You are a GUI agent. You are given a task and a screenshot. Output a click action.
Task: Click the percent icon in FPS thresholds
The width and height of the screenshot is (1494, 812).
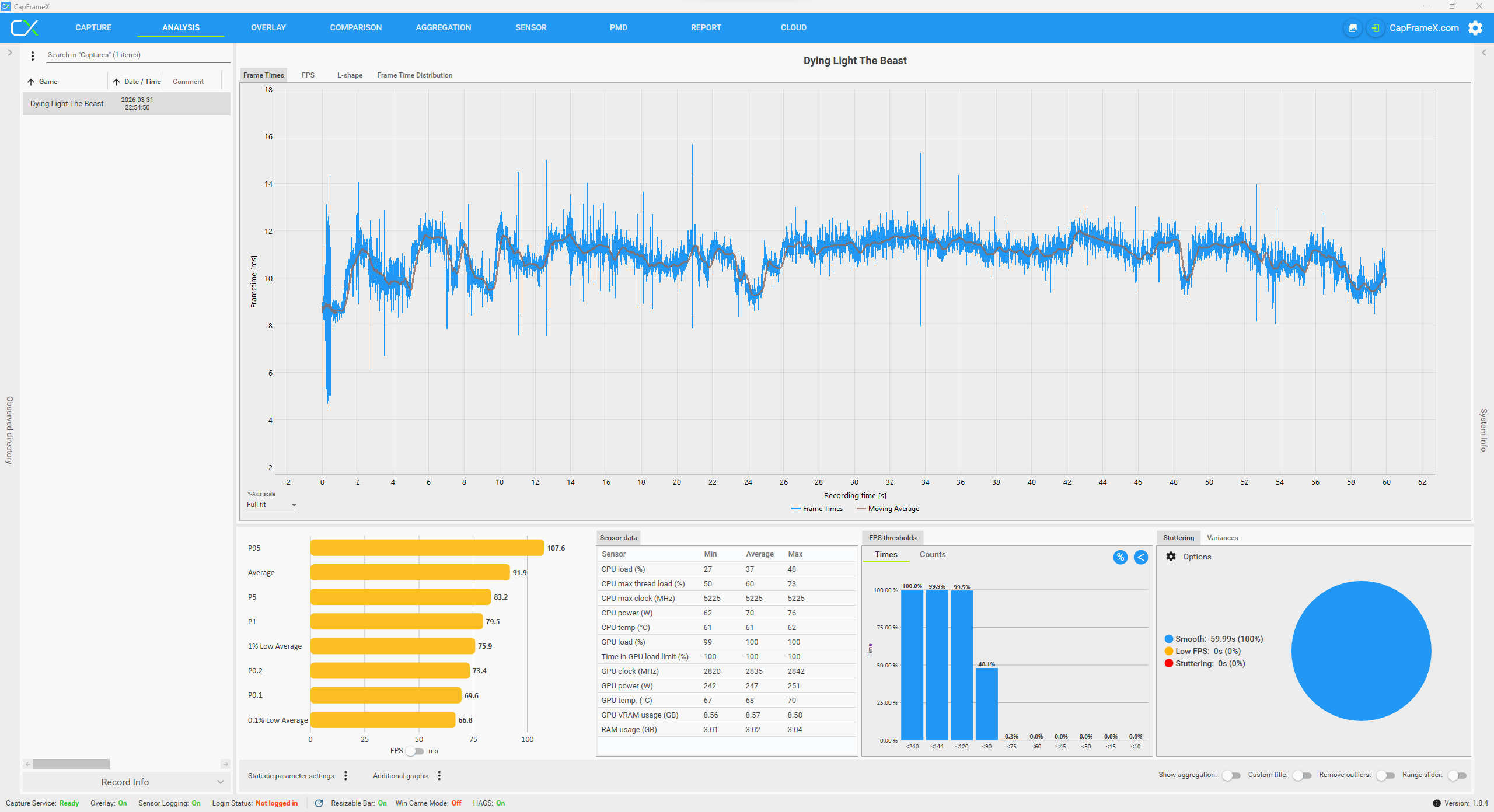click(x=1120, y=557)
